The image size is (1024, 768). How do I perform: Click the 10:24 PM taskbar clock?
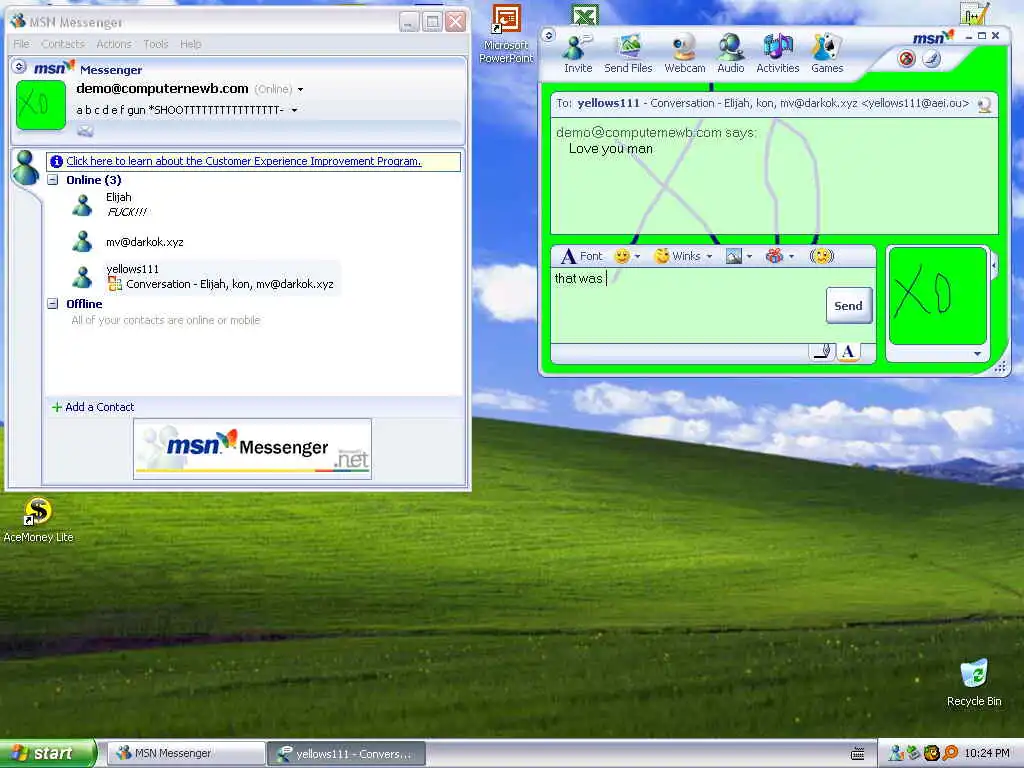(987, 754)
